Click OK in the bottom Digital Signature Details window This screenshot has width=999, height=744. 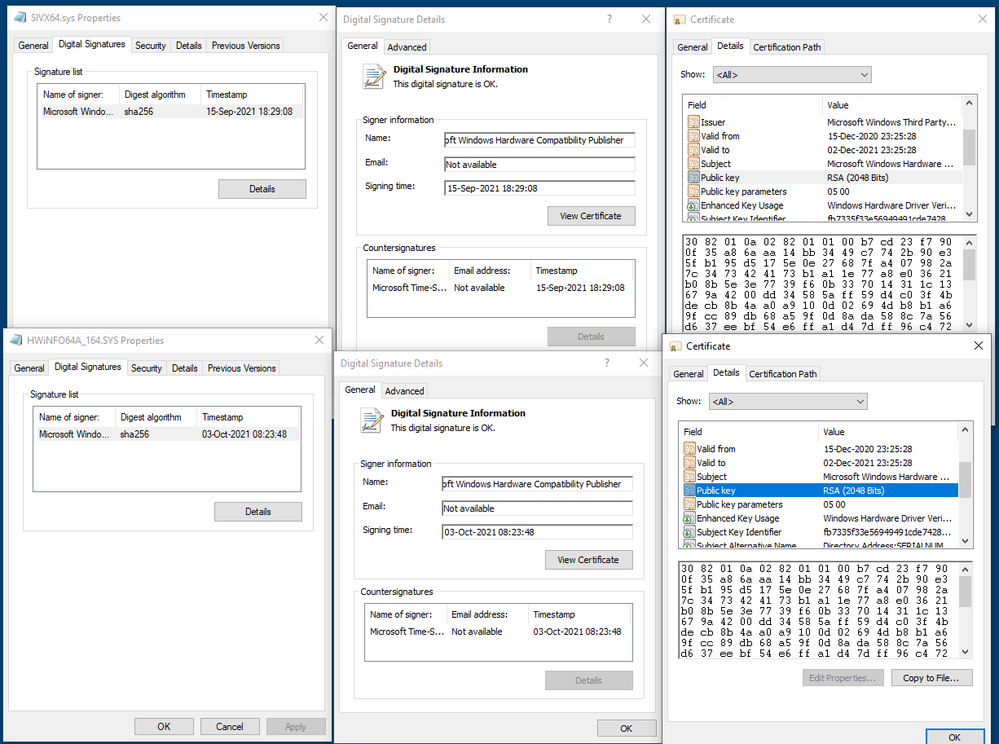tap(626, 728)
